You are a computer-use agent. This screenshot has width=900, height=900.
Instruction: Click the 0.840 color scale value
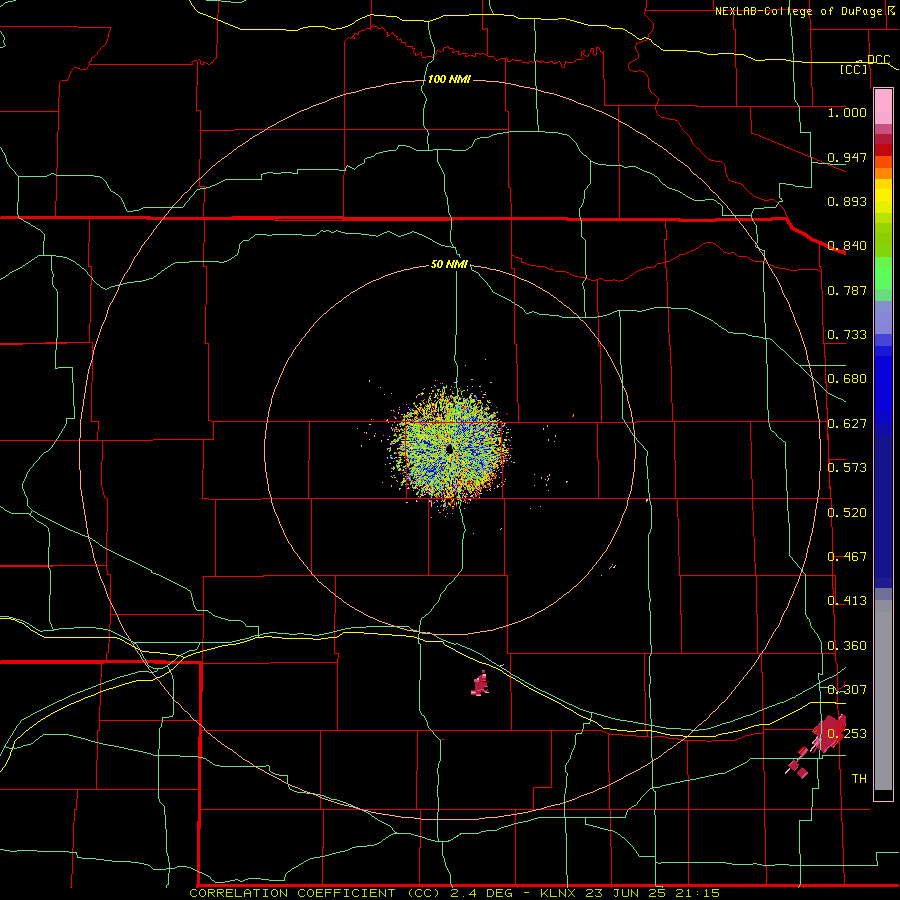tap(847, 246)
